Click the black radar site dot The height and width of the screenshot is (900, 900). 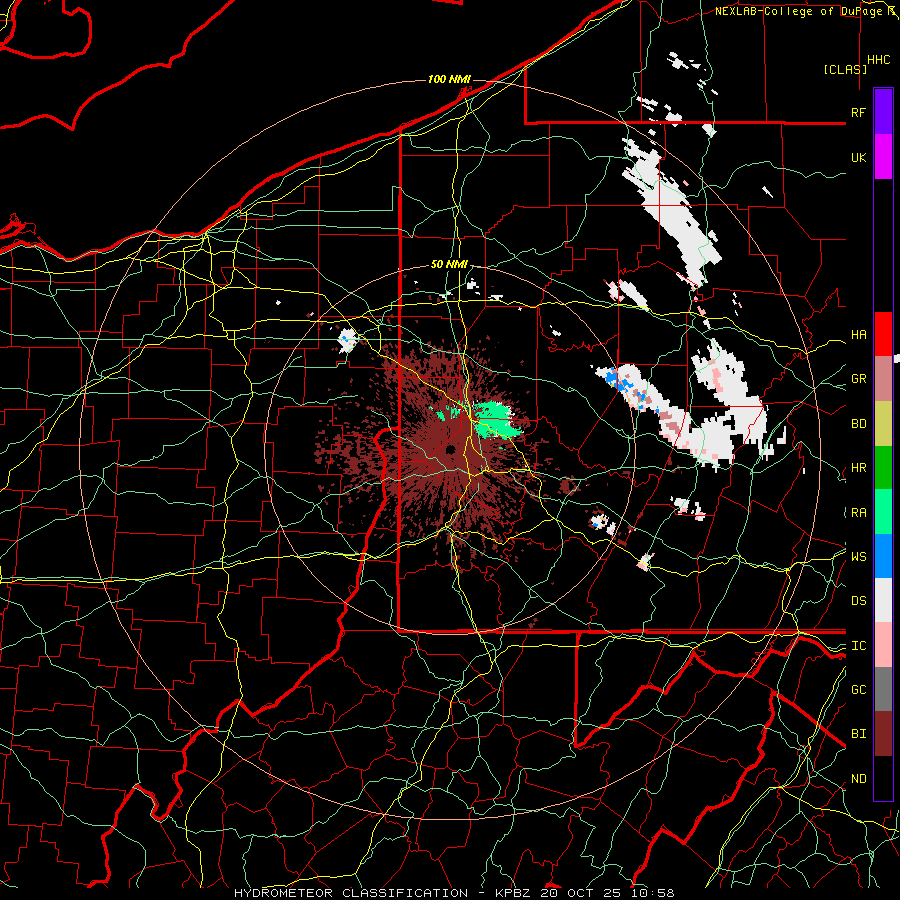tap(451, 449)
